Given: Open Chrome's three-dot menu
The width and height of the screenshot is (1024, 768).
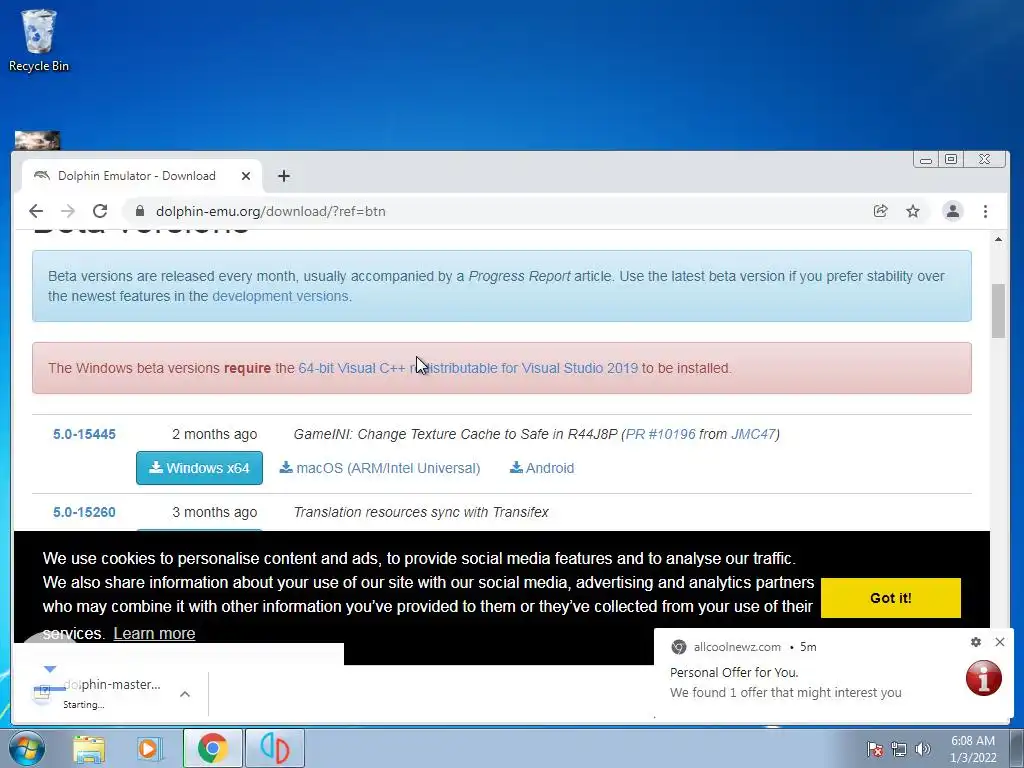Looking at the screenshot, I should pos(985,211).
